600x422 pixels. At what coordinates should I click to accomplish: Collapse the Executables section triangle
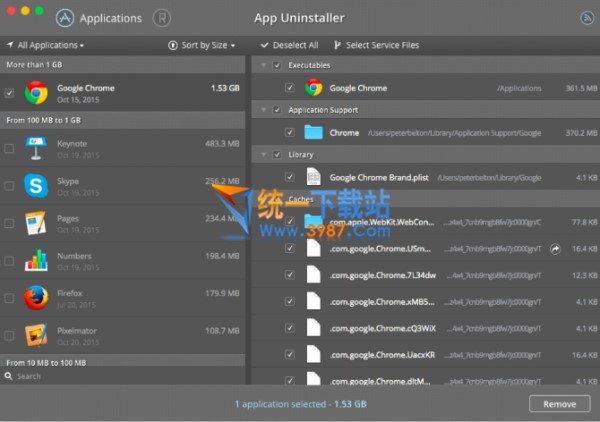pyautogui.click(x=263, y=65)
